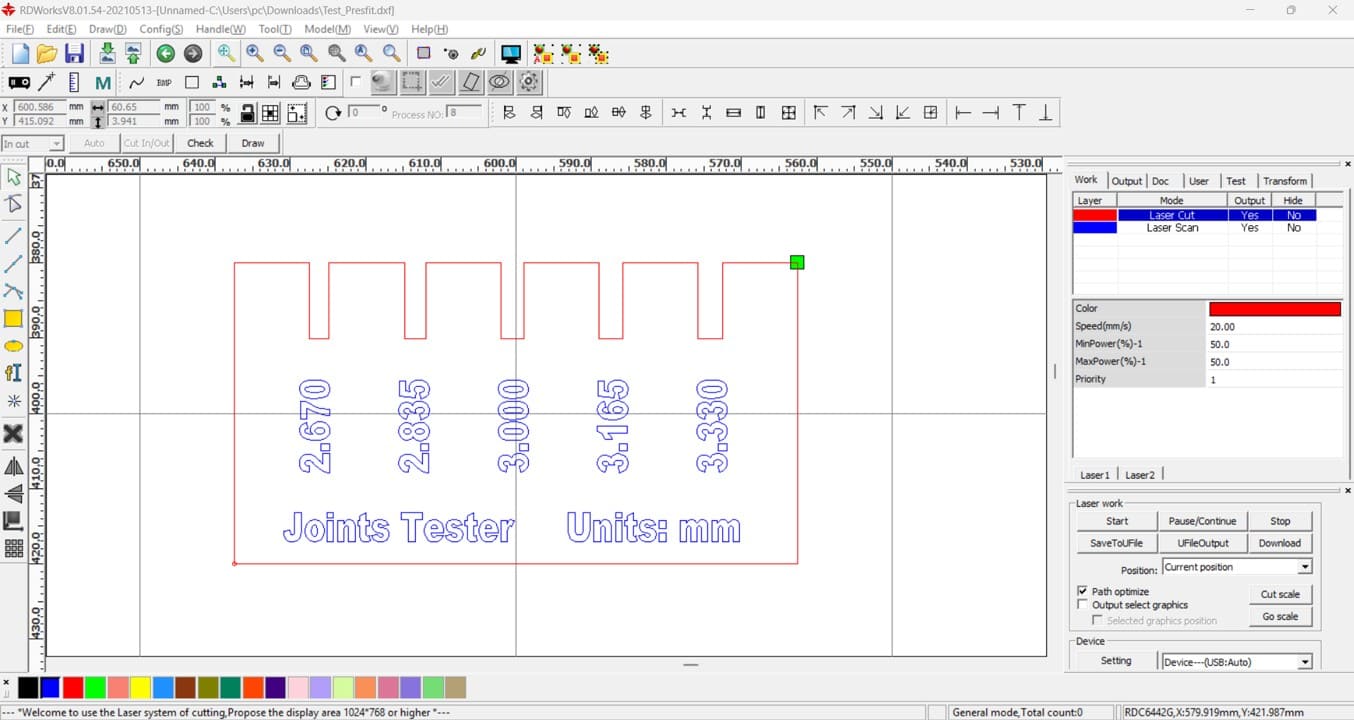Click the X position input field

pos(39,107)
